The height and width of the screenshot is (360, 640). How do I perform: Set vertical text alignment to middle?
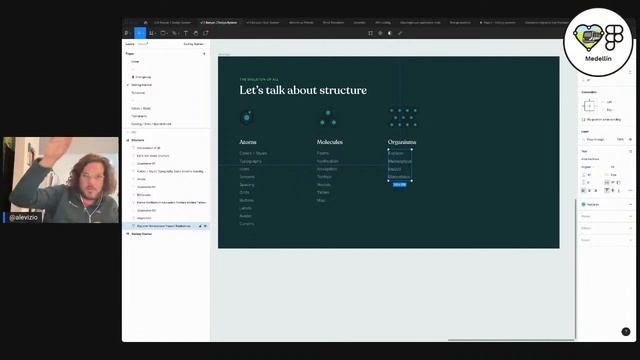pos(613,191)
